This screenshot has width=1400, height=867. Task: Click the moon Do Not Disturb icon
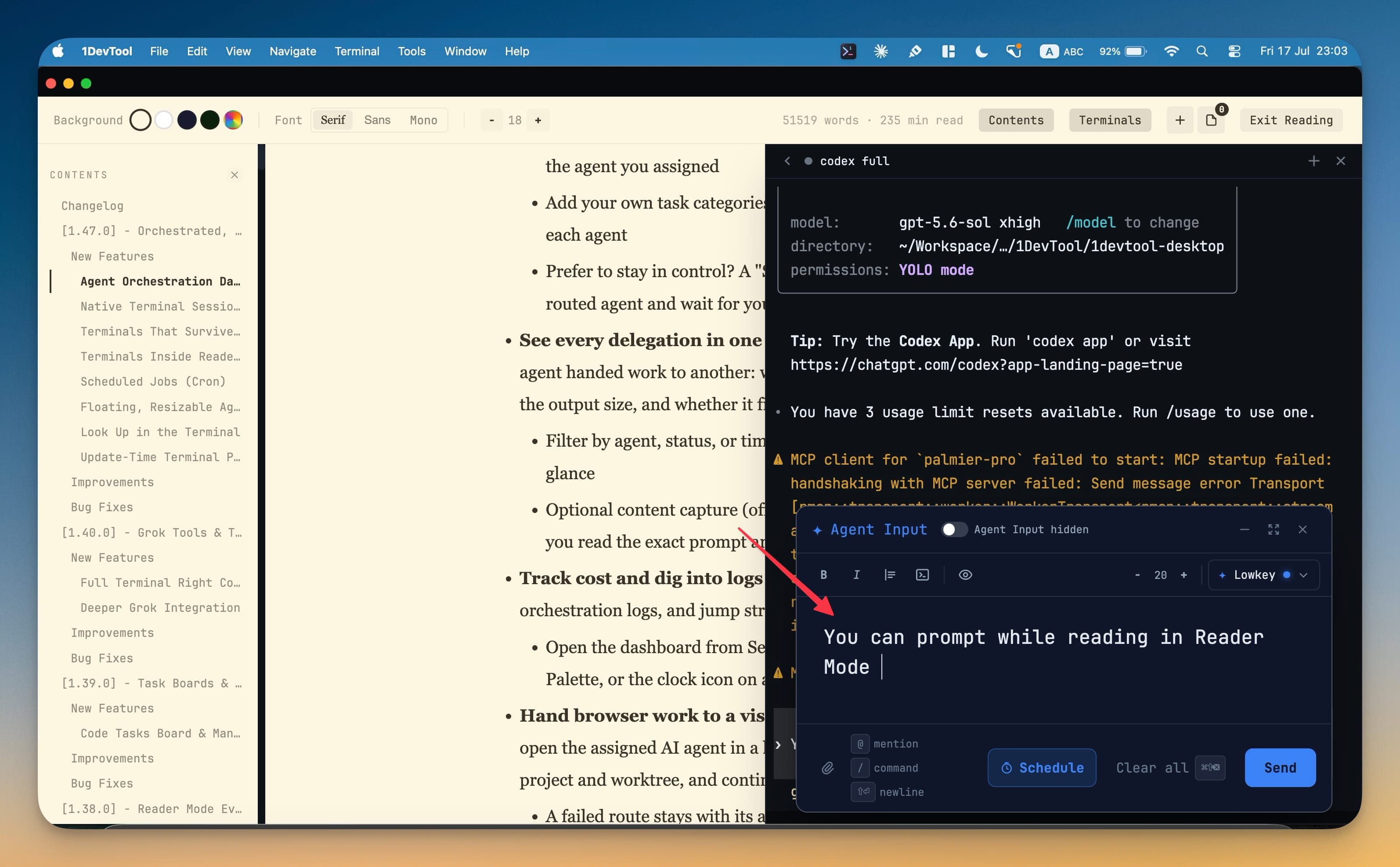(981, 51)
